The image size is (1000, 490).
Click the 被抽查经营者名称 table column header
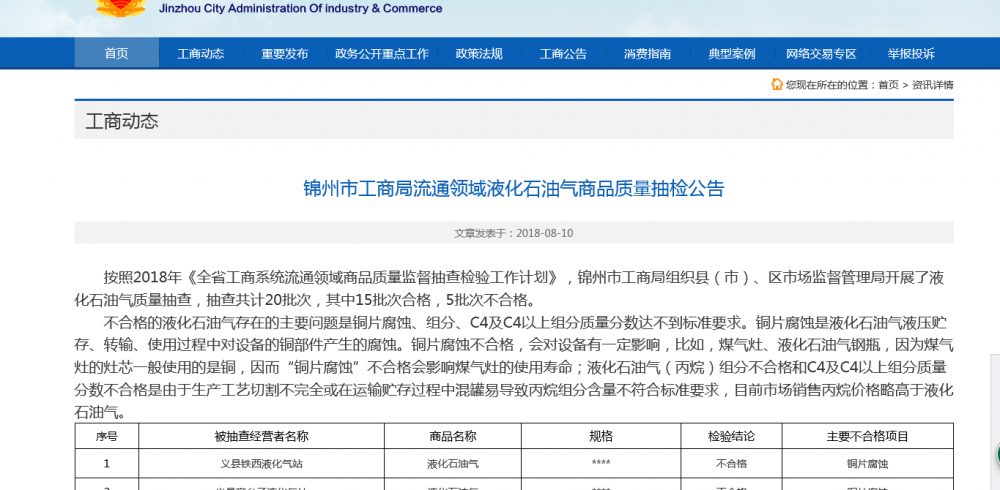[x=261, y=437]
